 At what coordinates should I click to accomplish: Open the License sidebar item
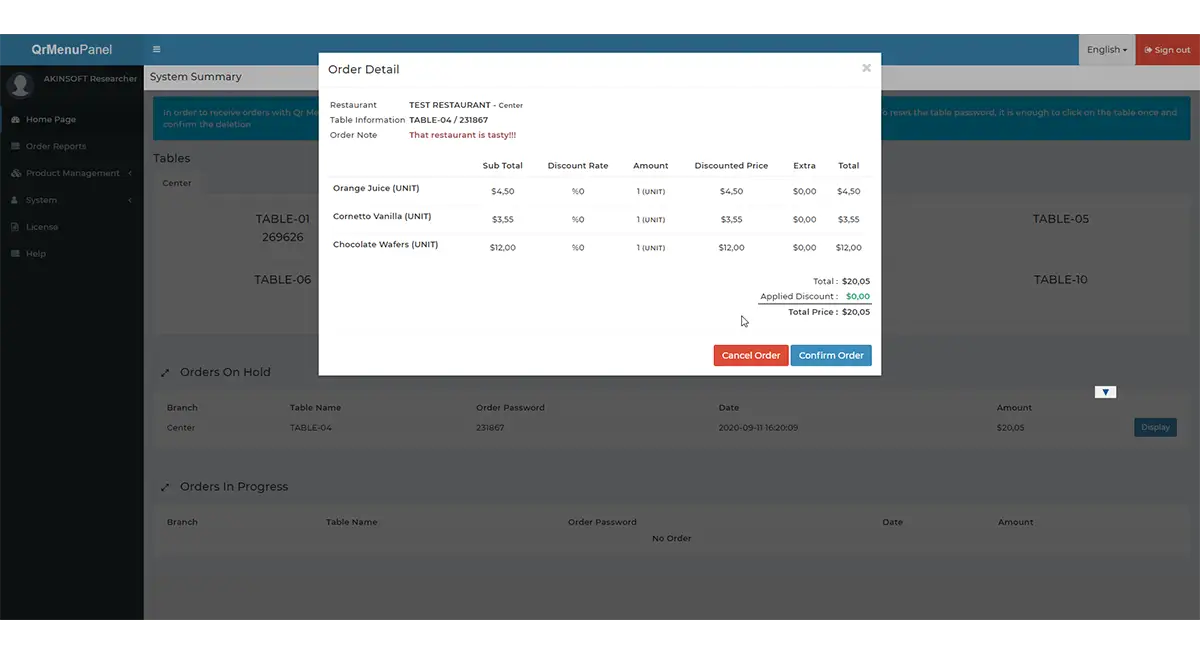tap(42, 227)
